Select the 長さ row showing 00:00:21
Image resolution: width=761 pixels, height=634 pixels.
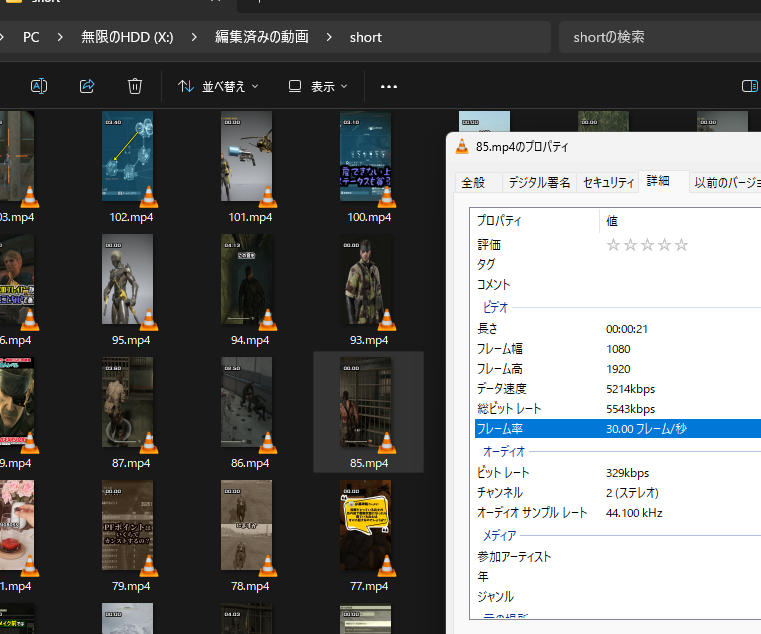point(618,329)
